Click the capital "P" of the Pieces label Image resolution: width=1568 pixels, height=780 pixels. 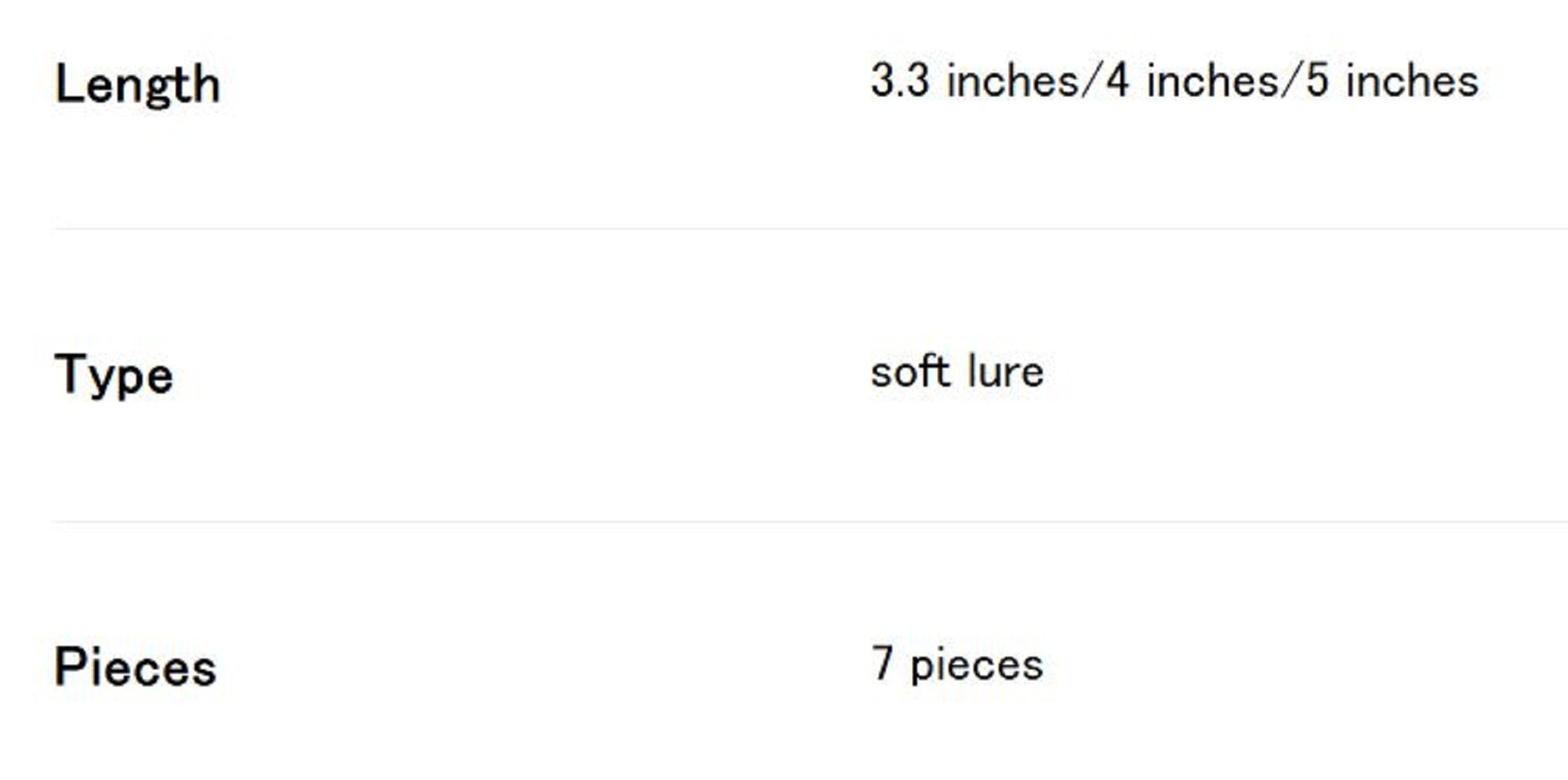tap(67, 666)
